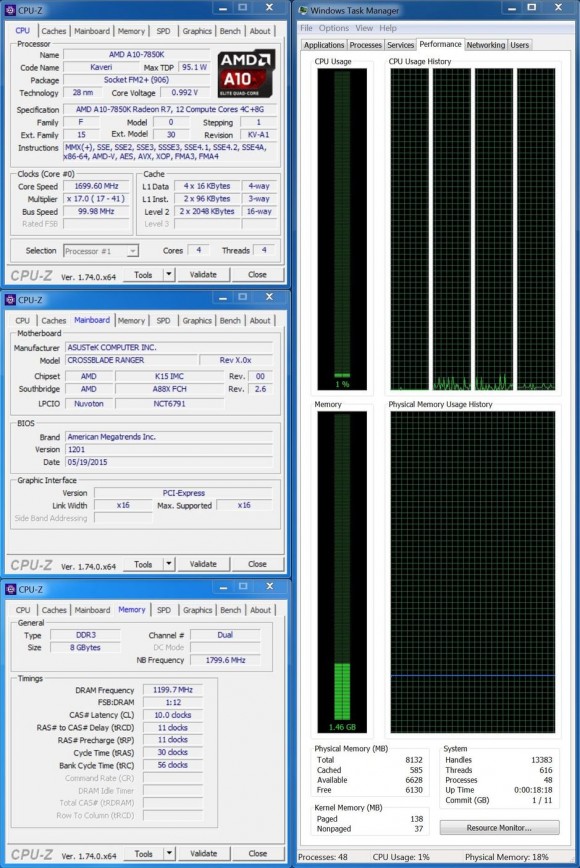This screenshot has width=580, height=868.
Task: Click DRAM Frequency value 1199.7 MHz
Action: (x=173, y=690)
